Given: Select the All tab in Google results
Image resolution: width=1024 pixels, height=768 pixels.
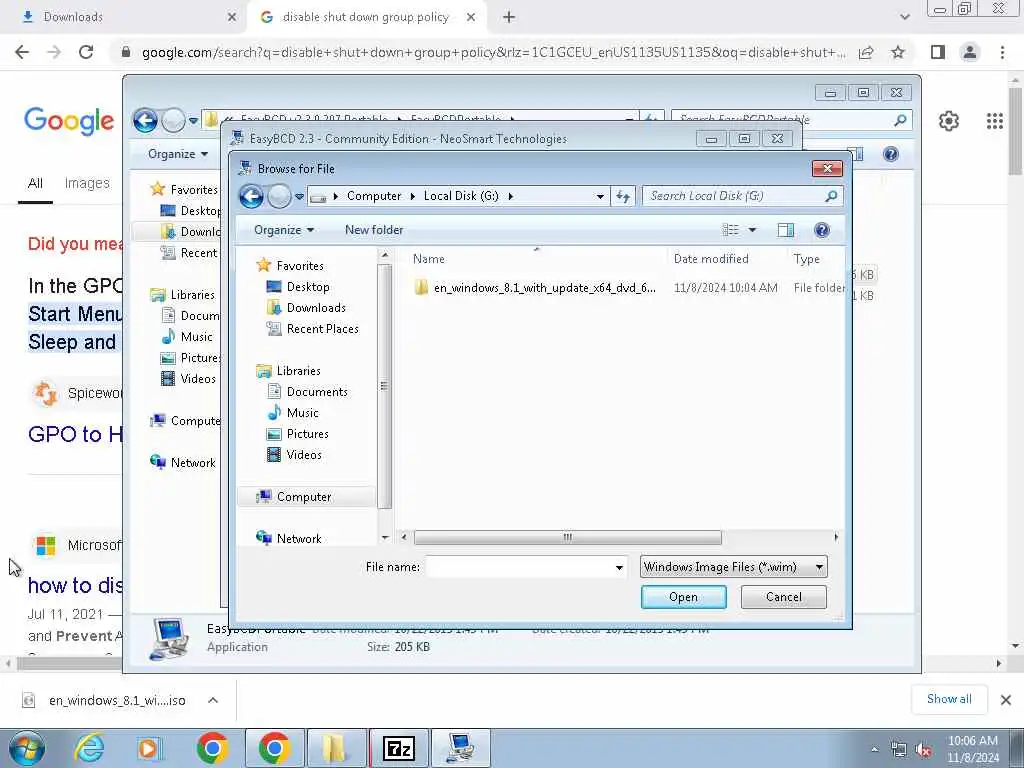Looking at the screenshot, I should click(35, 184).
